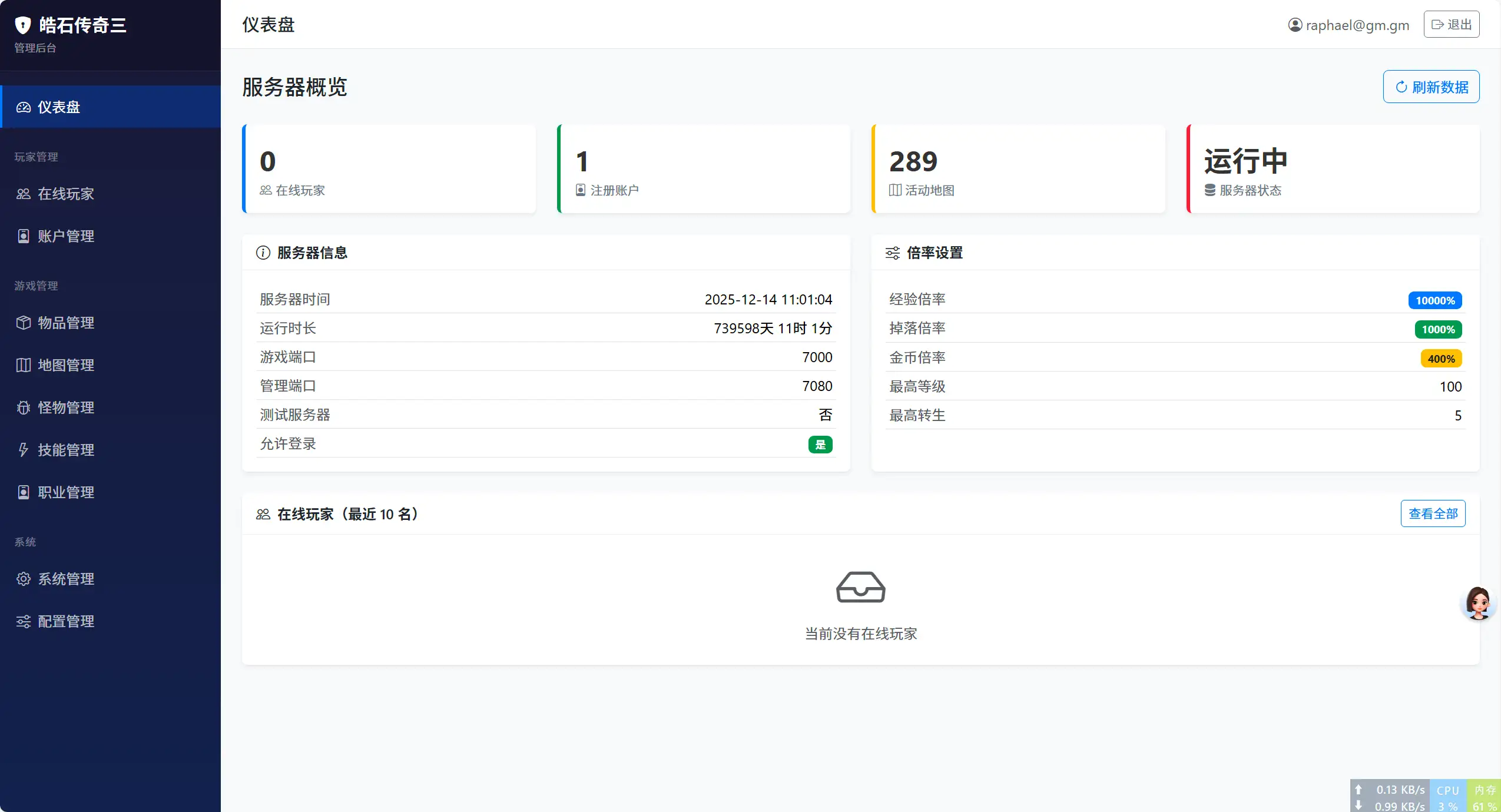Click the 活动地图 289 stat card

point(1018,169)
